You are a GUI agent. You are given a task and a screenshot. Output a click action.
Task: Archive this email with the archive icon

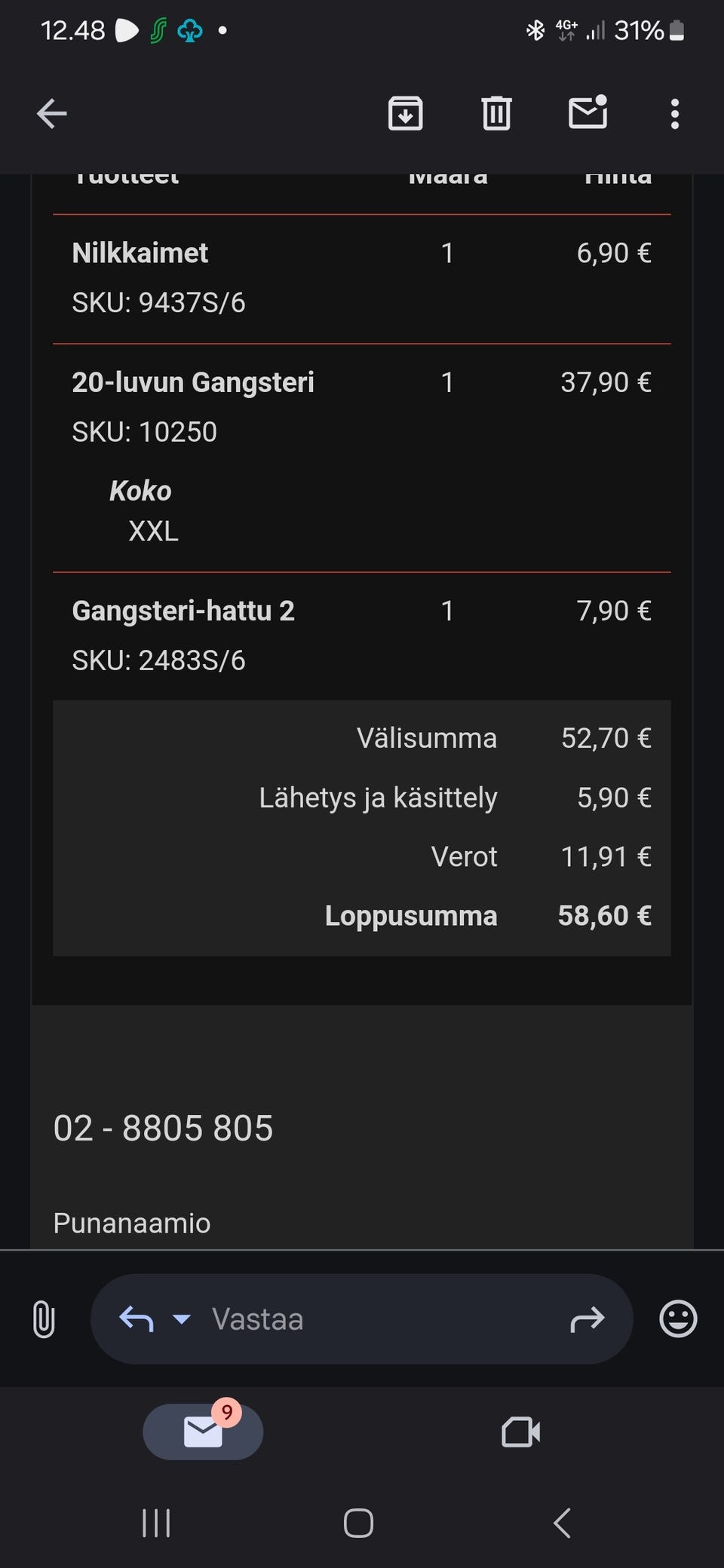(405, 115)
